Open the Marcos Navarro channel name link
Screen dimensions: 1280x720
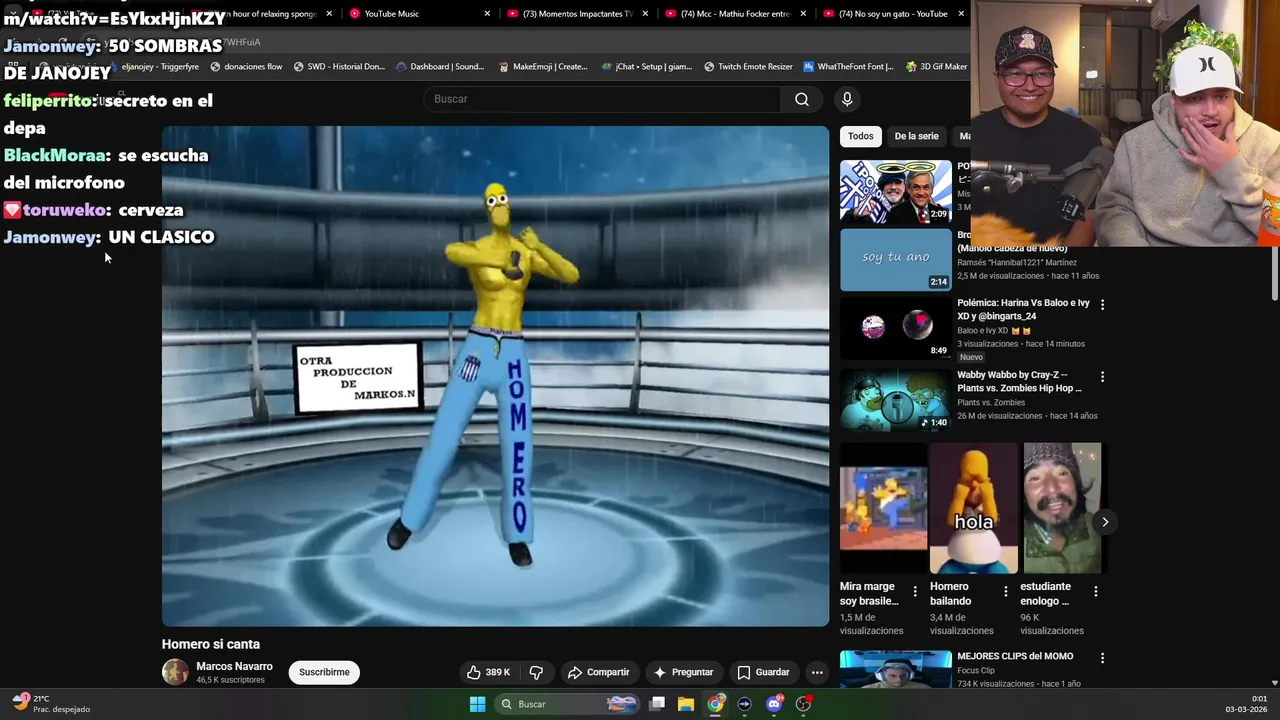pyautogui.click(x=234, y=666)
